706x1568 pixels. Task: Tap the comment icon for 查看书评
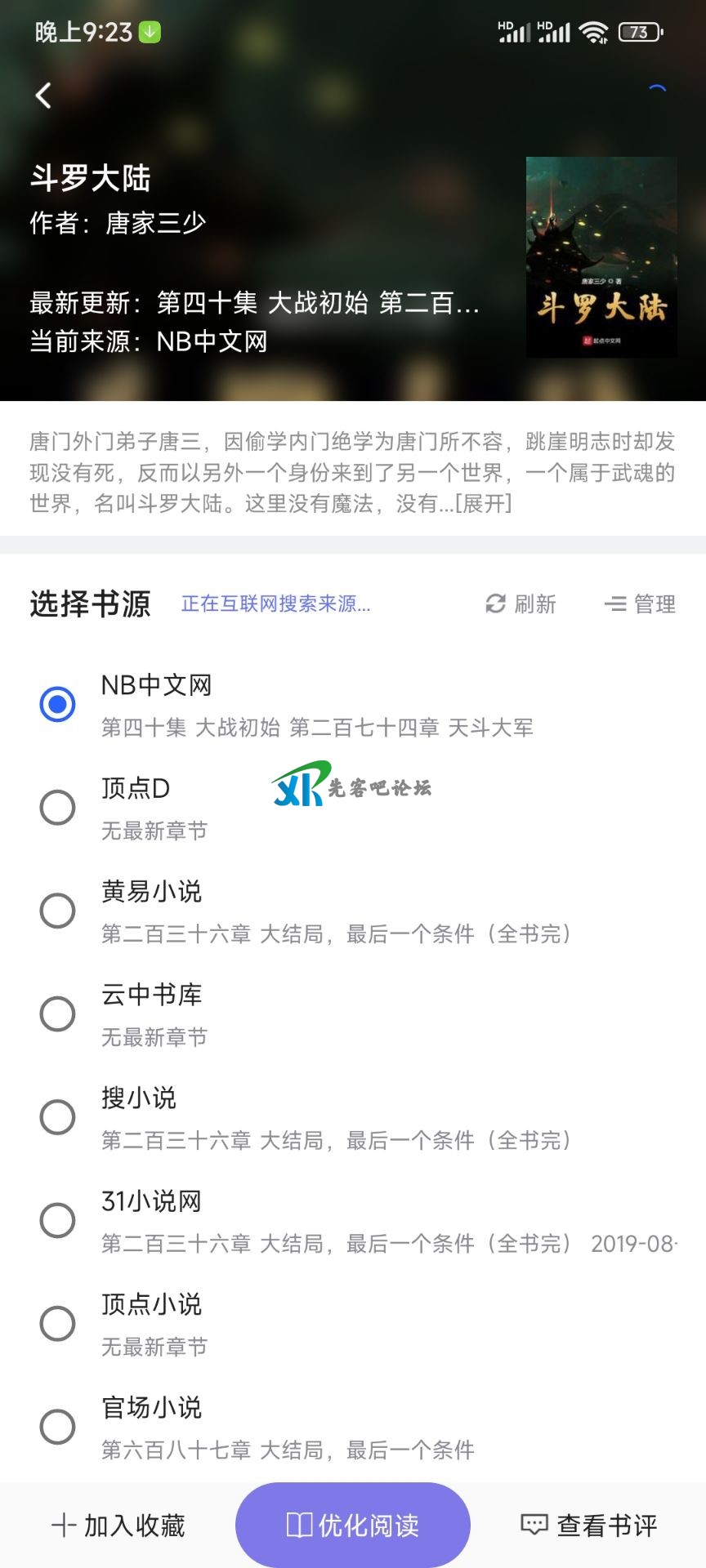(x=534, y=1525)
